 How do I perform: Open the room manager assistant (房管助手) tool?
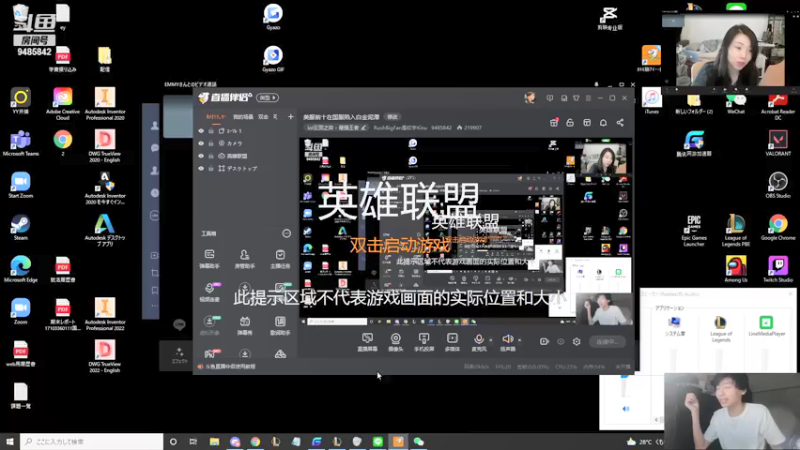coord(244,258)
